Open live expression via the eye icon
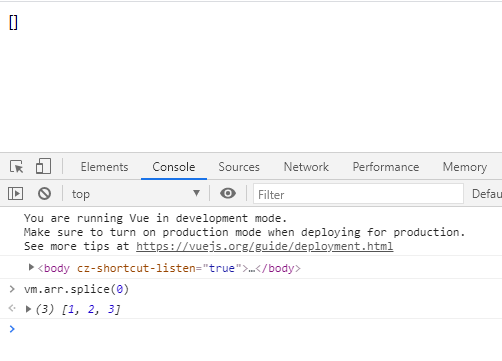502x361 pixels. 228,193
